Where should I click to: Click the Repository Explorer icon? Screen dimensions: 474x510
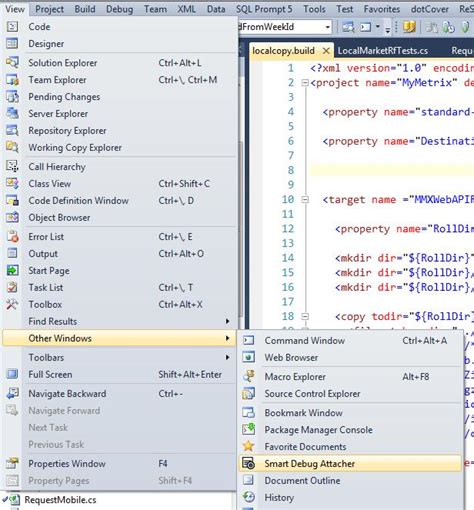pyautogui.click(x=12, y=130)
